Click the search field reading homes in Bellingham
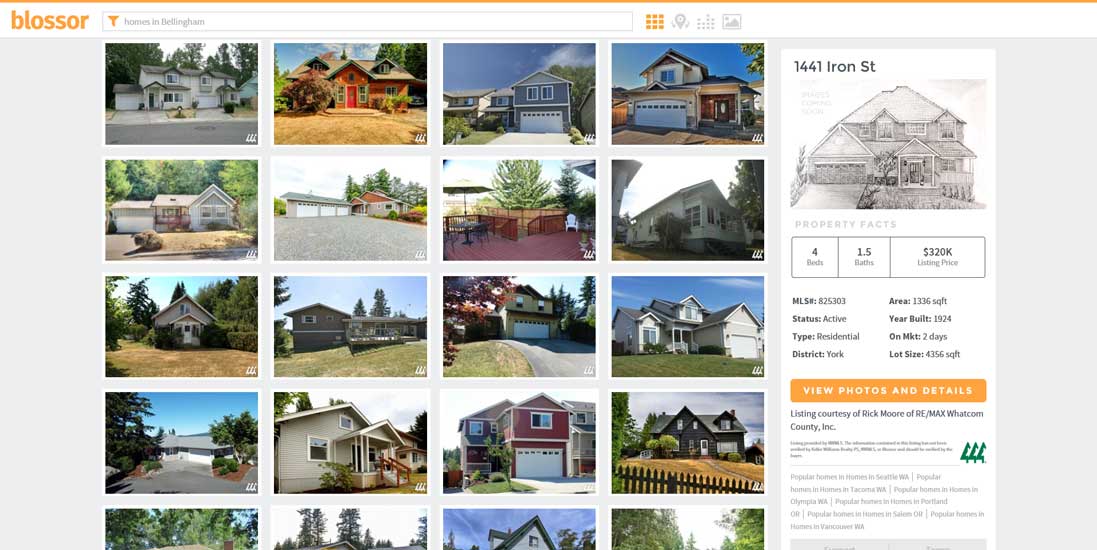1097x550 pixels. click(367, 22)
